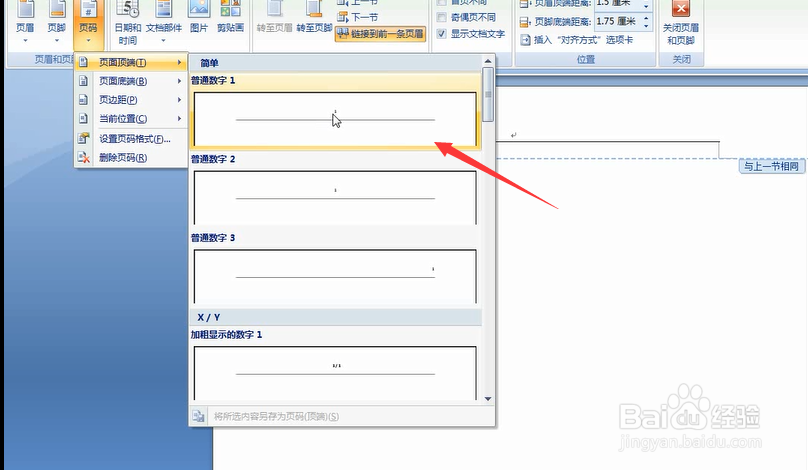Click the 页面顶端 menu item icon
808x470 pixels.
tap(83, 62)
